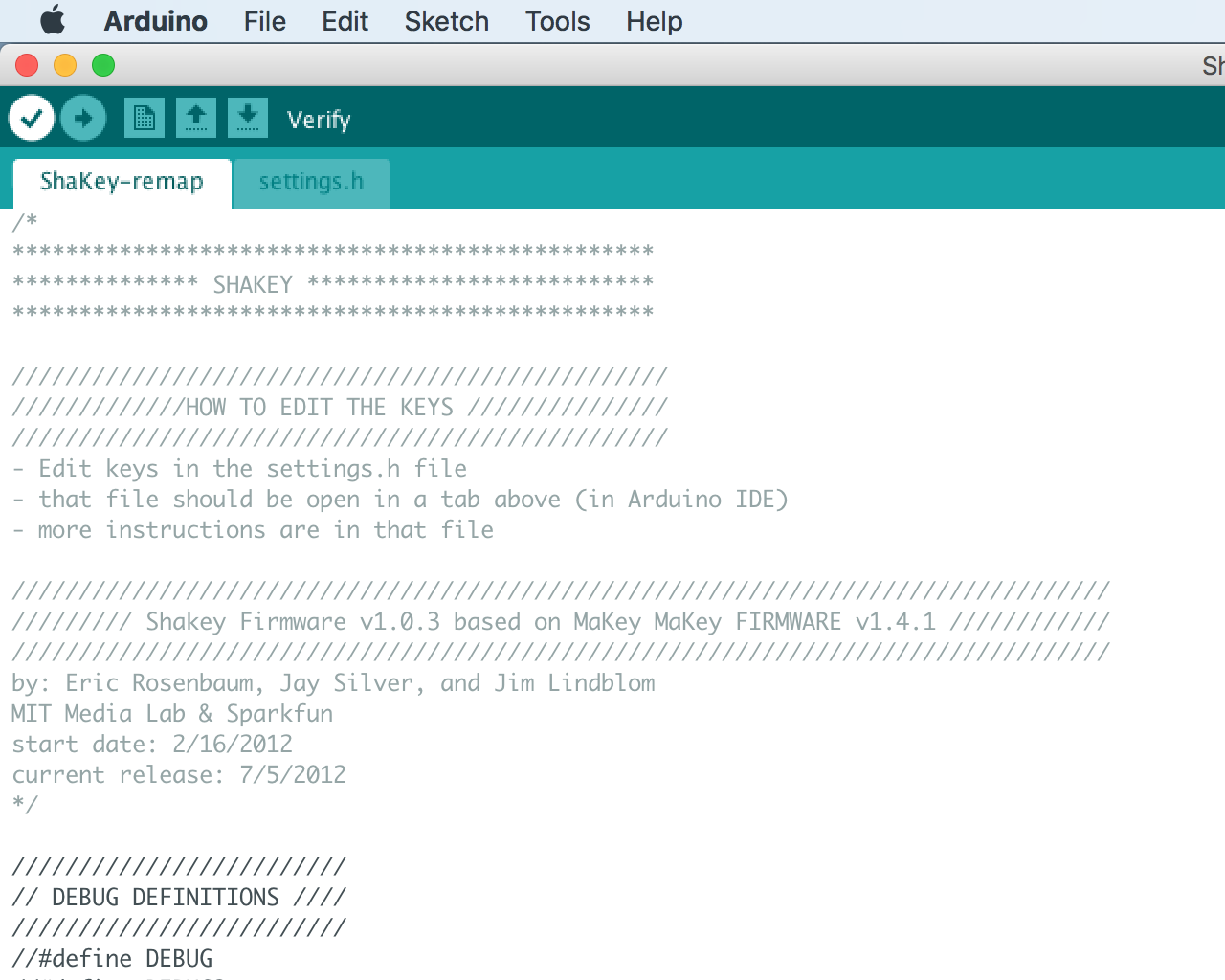Open the File menu
Viewport: 1225px width, 980px height.
click(264, 21)
